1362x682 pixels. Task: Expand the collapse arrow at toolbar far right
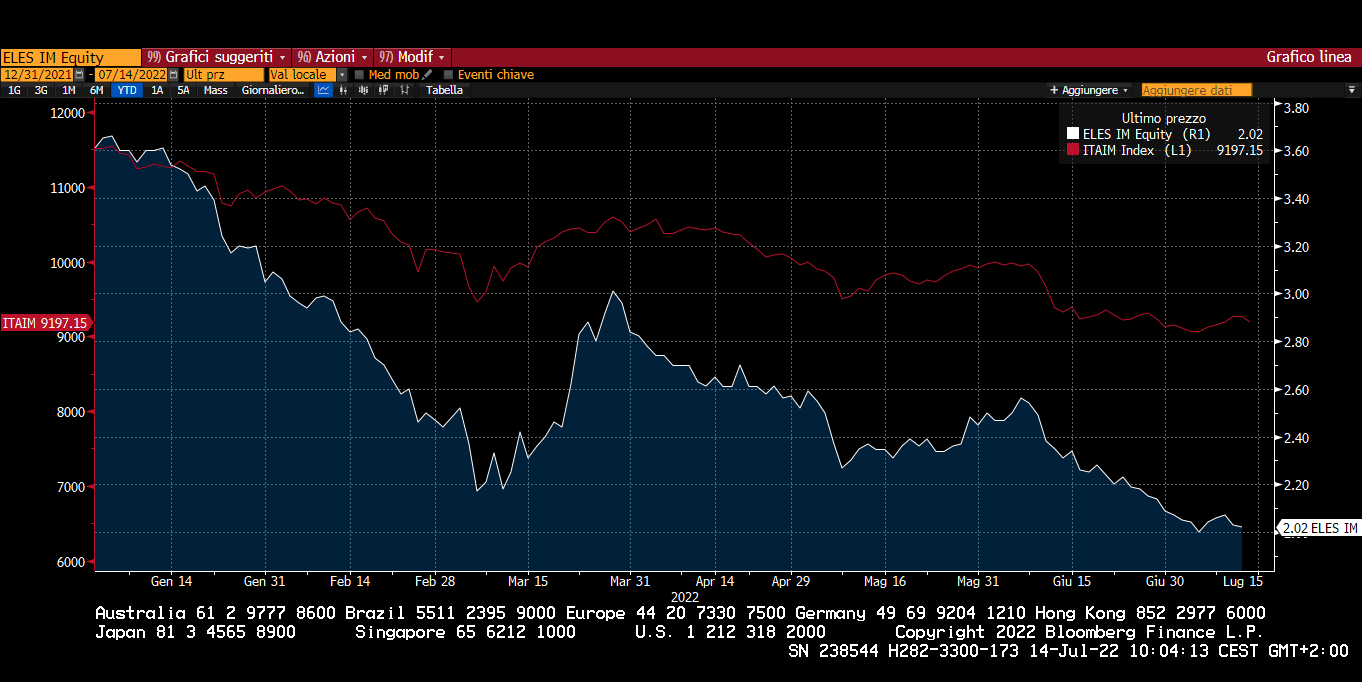[1352, 90]
